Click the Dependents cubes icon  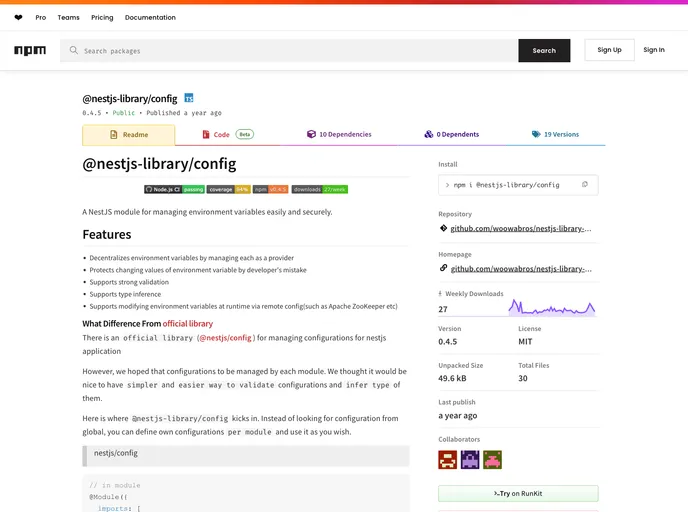[429, 134]
